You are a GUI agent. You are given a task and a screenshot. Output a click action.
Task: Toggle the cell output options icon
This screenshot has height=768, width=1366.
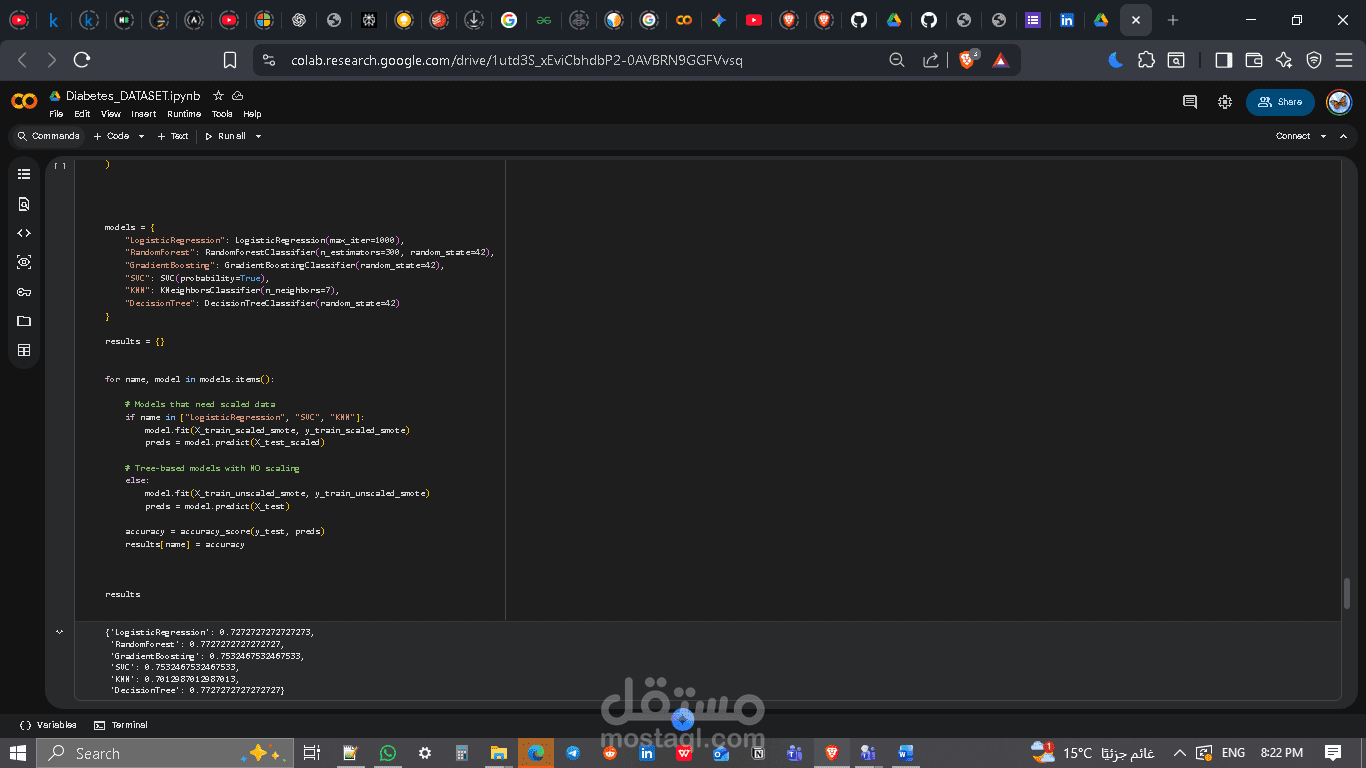59,632
